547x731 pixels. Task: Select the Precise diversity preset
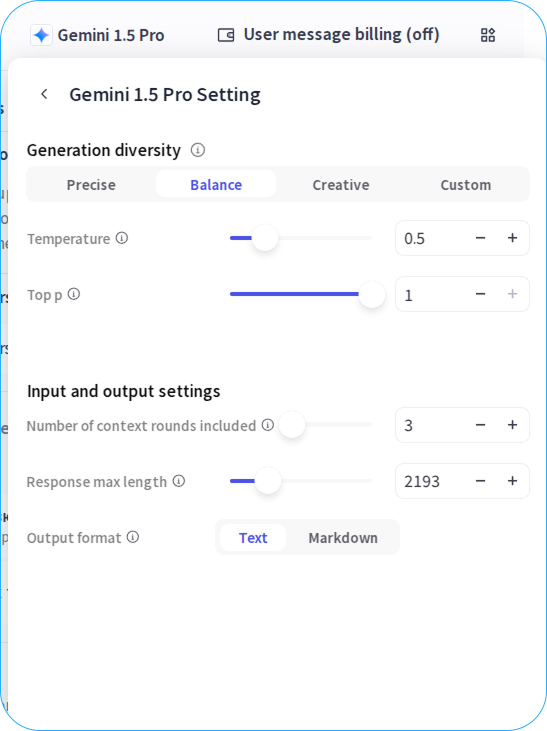pyautogui.click(x=91, y=185)
